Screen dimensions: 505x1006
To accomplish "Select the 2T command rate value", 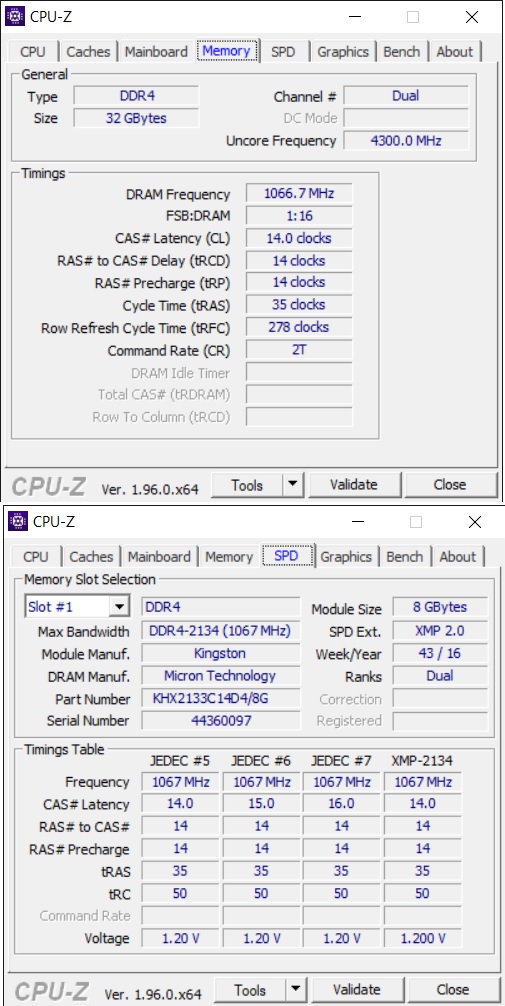I will [x=299, y=350].
